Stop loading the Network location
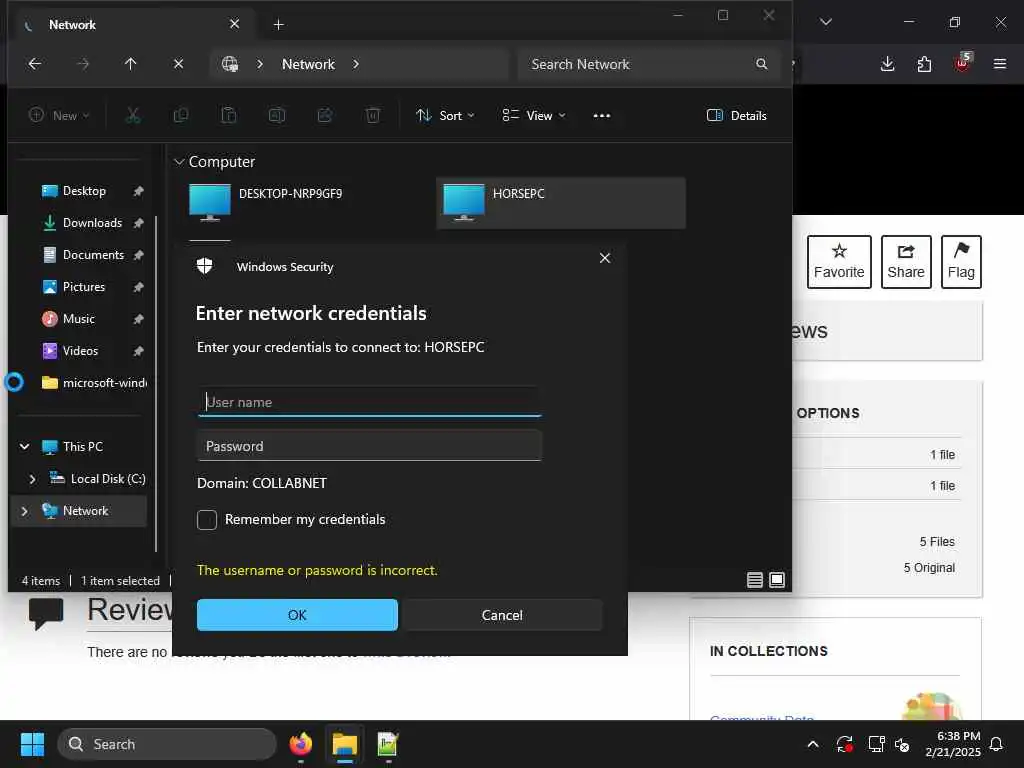The width and height of the screenshot is (1024, 768). tap(178, 64)
